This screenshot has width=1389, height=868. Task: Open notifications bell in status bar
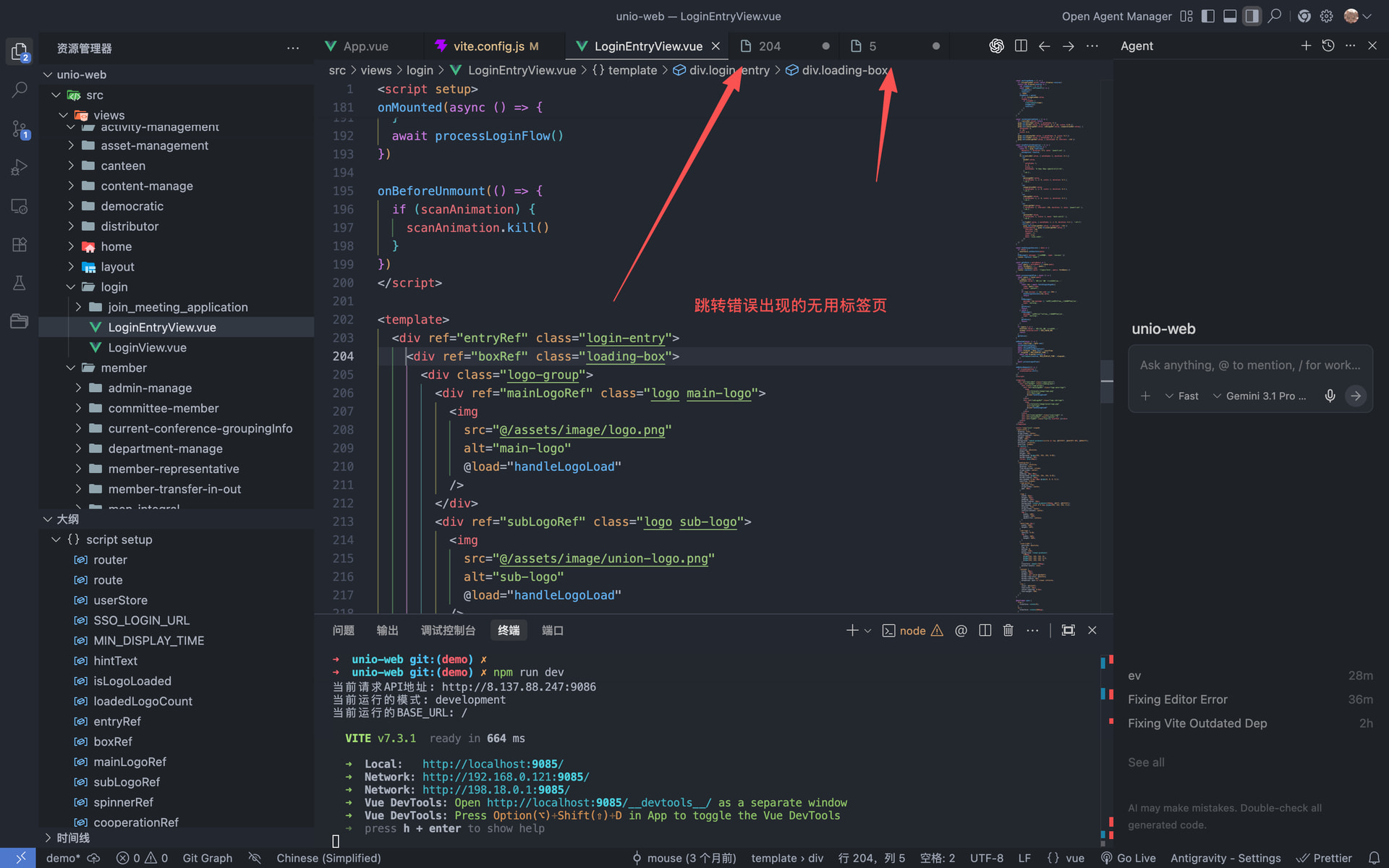click(1374, 858)
